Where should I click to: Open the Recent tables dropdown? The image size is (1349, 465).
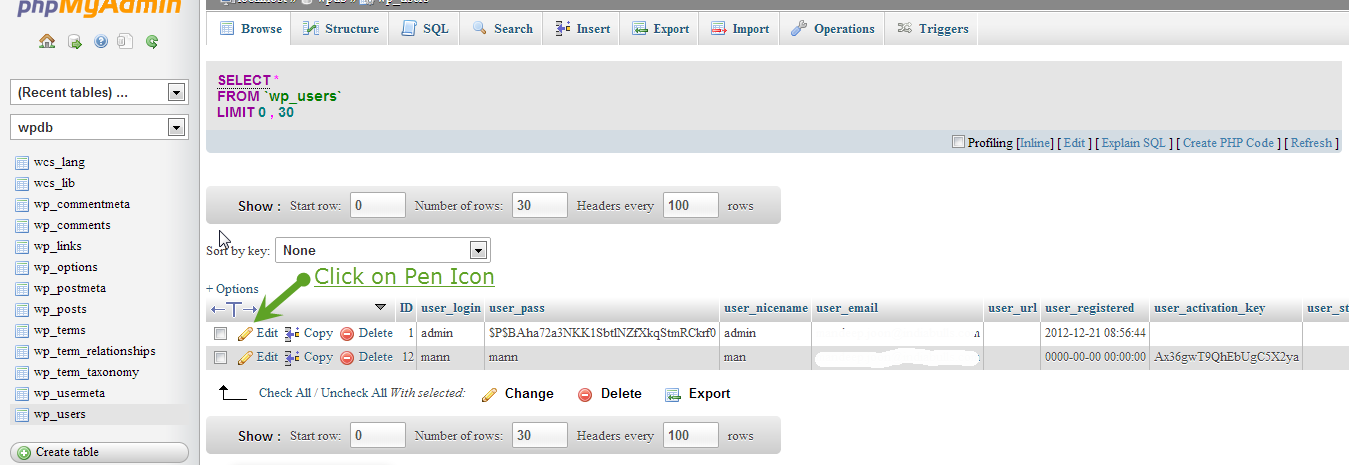(99, 92)
